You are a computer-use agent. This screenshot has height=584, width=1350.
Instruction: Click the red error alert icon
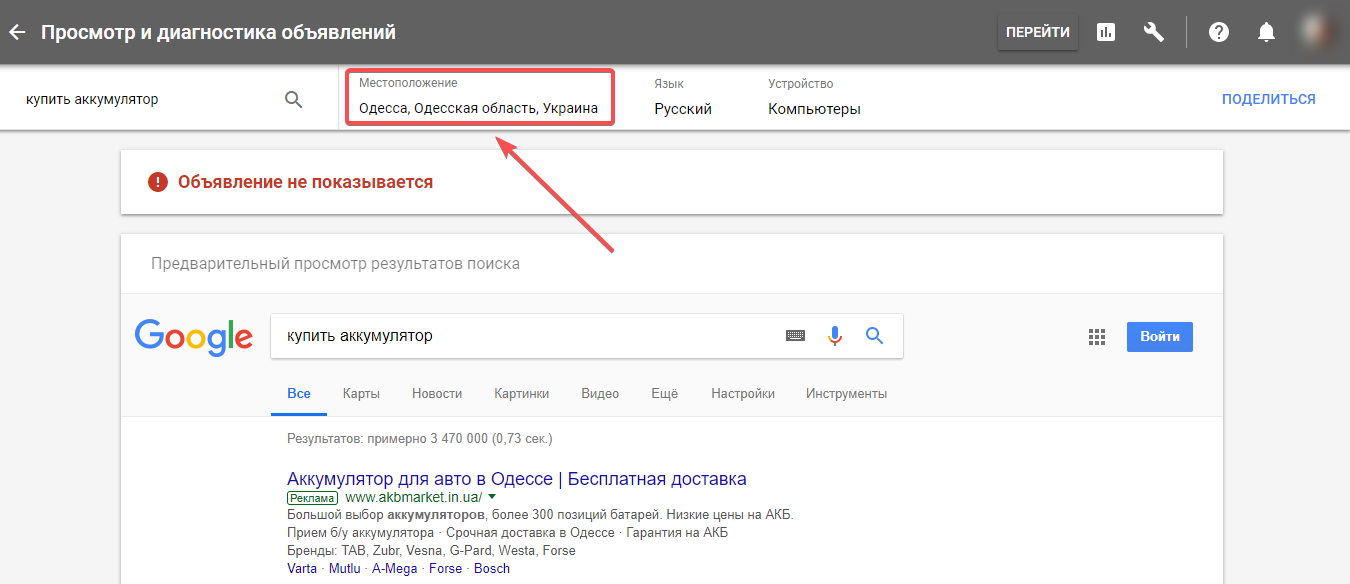click(x=158, y=182)
